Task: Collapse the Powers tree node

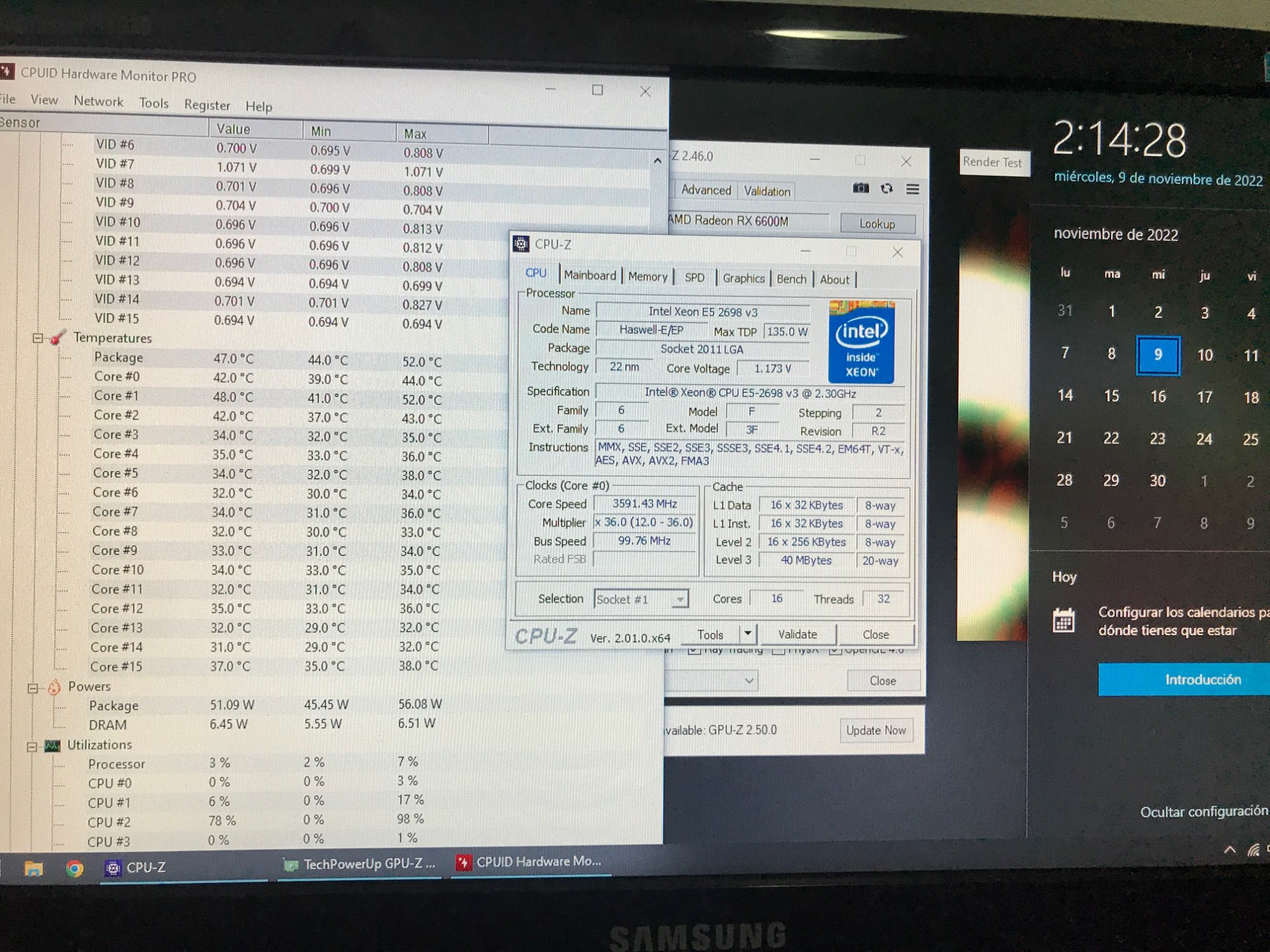Action: point(33,688)
